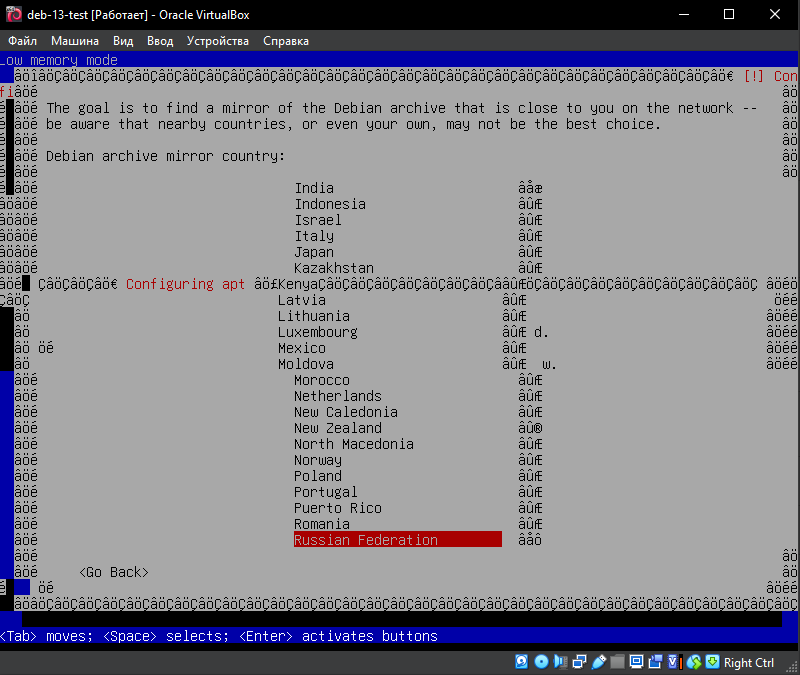Screen dimensions: 800x675
Task: Click the hard disk activity status icon
Action: (x=522, y=662)
